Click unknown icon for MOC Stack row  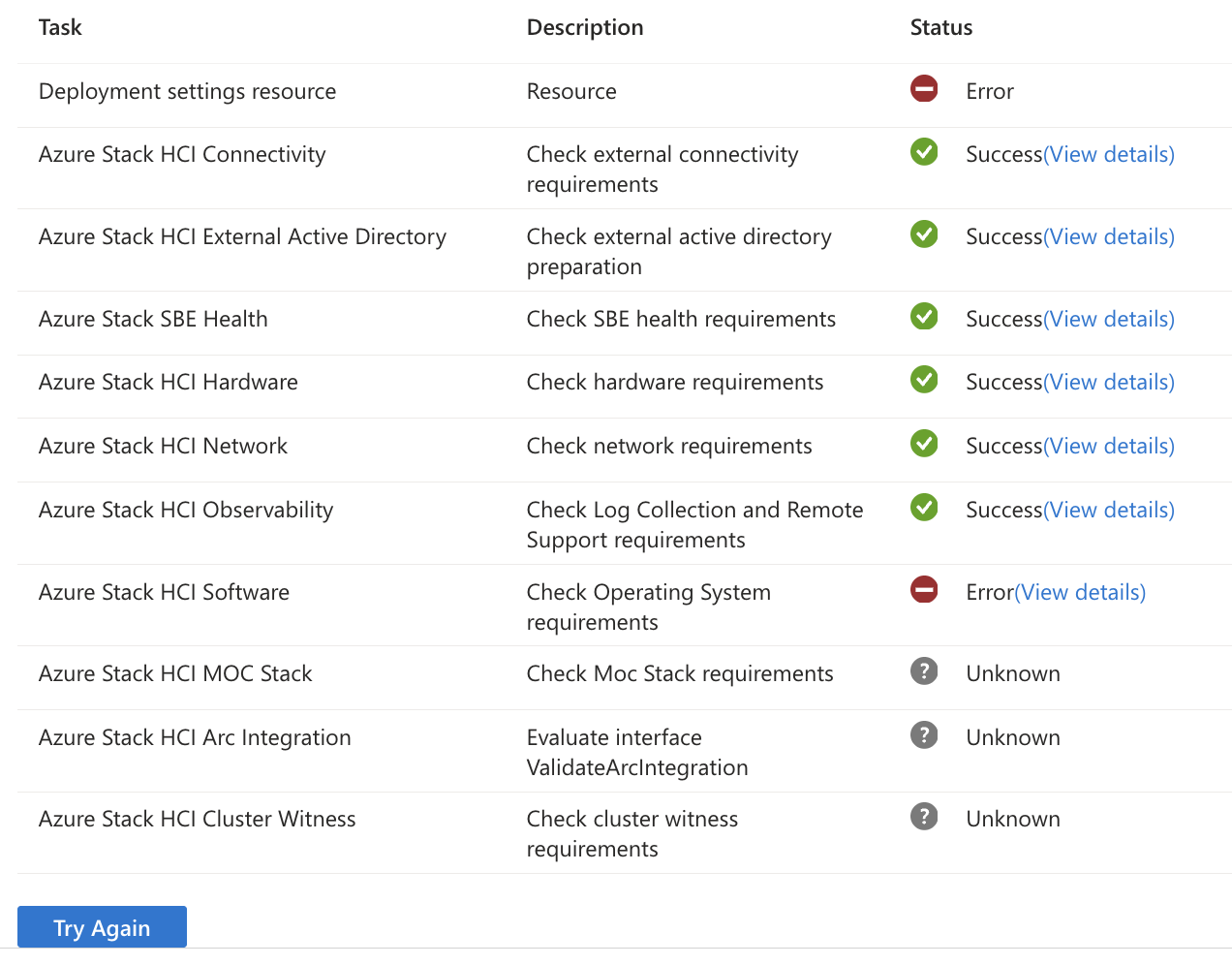click(x=924, y=670)
